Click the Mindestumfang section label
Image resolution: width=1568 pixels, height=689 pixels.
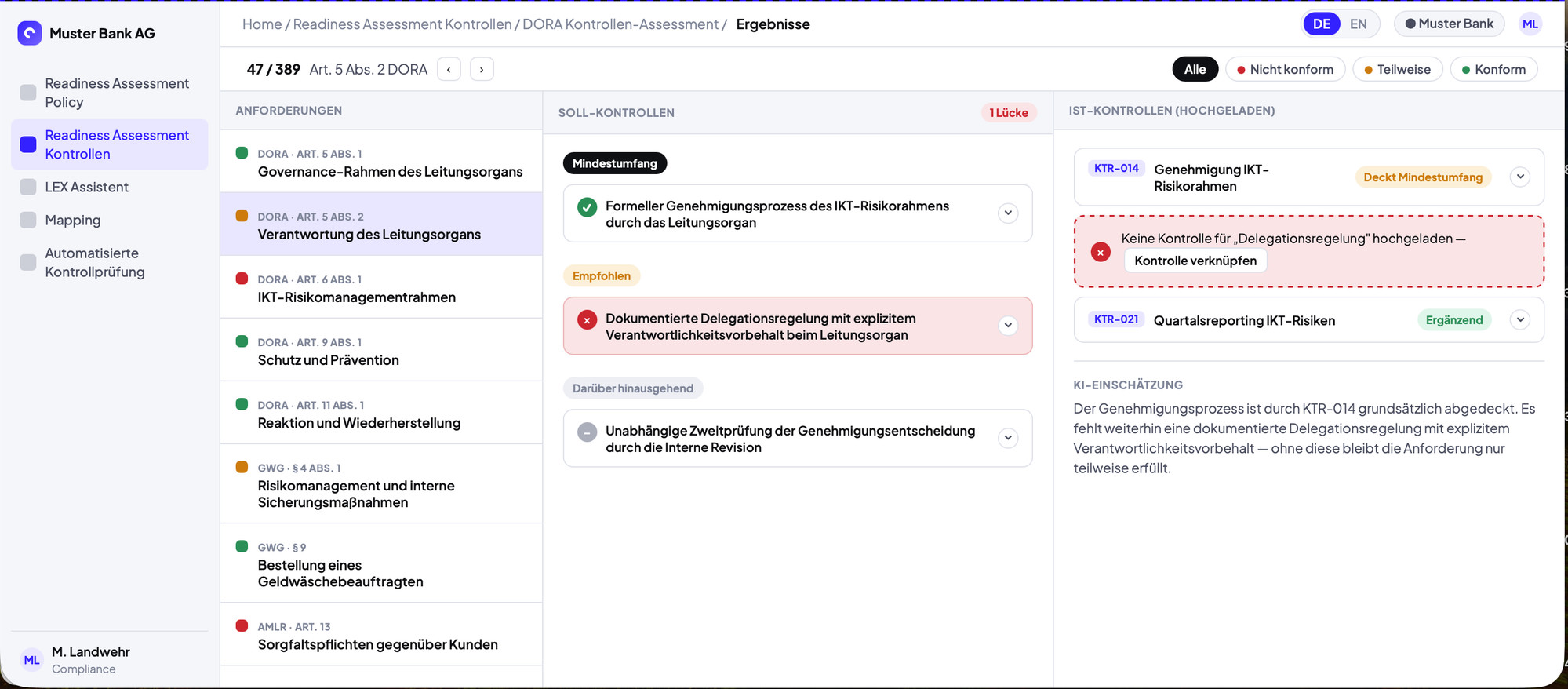[615, 163]
